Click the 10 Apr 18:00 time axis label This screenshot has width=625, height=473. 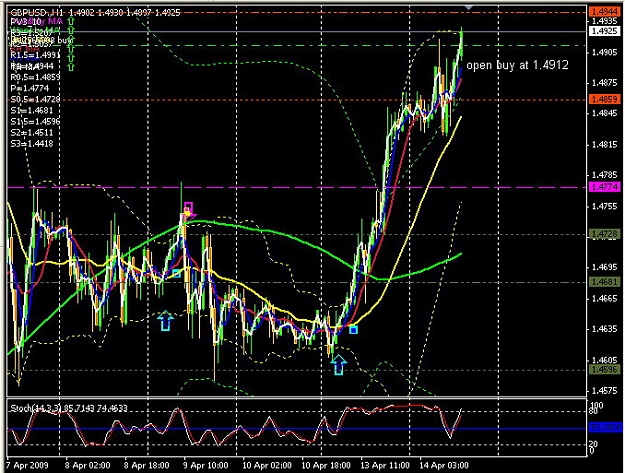(x=326, y=465)
